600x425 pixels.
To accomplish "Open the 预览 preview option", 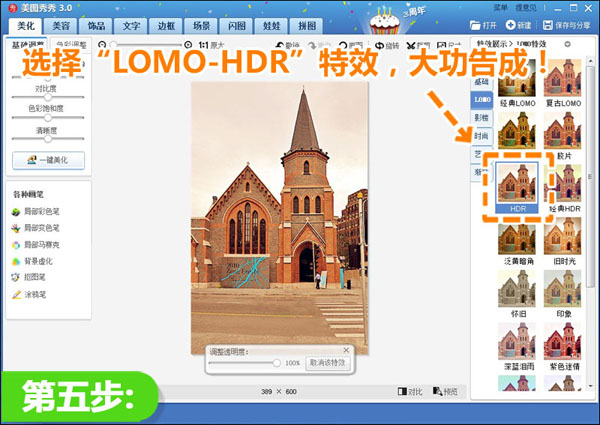I will point(445,391).
